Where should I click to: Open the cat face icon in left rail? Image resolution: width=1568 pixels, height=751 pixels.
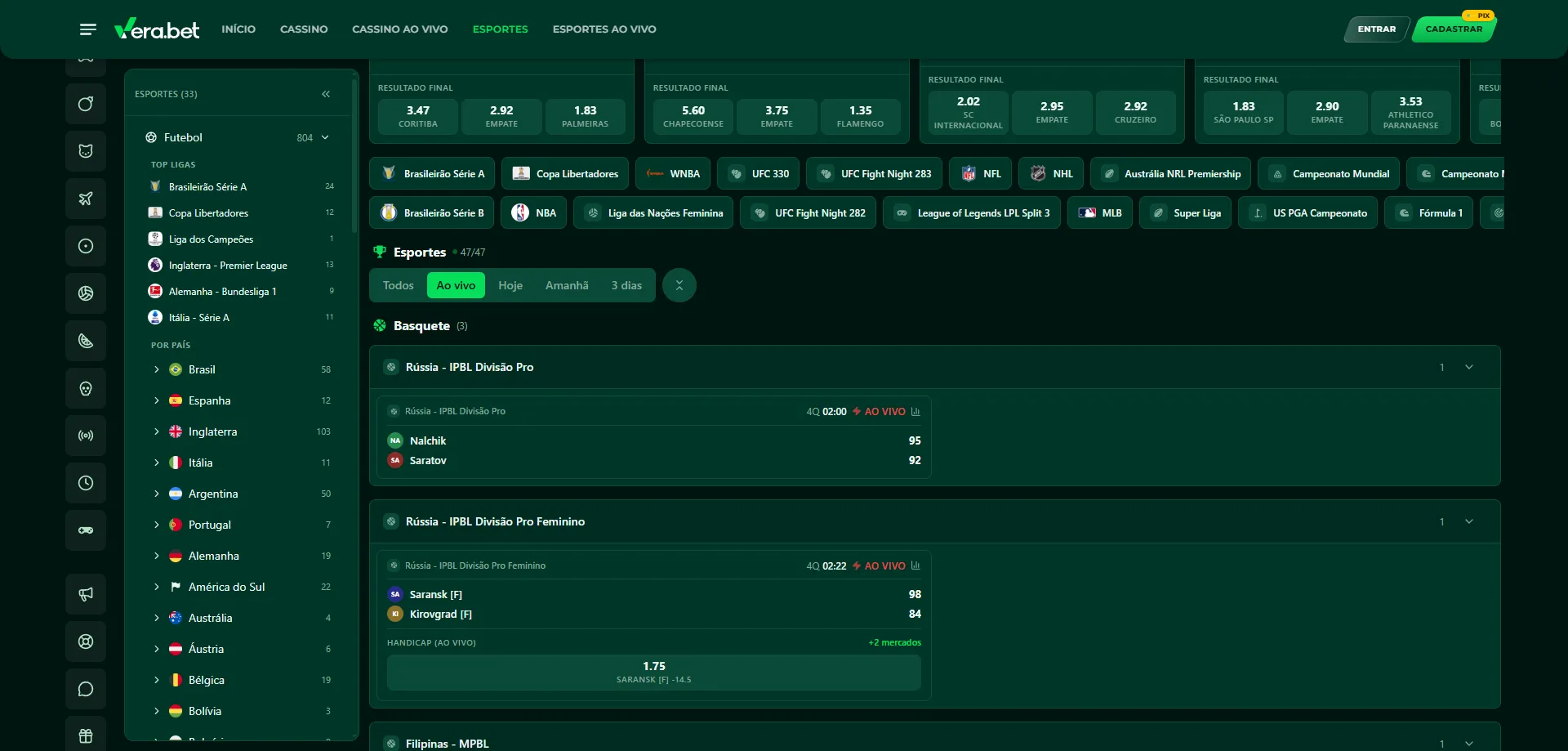(x=86, y=151)
